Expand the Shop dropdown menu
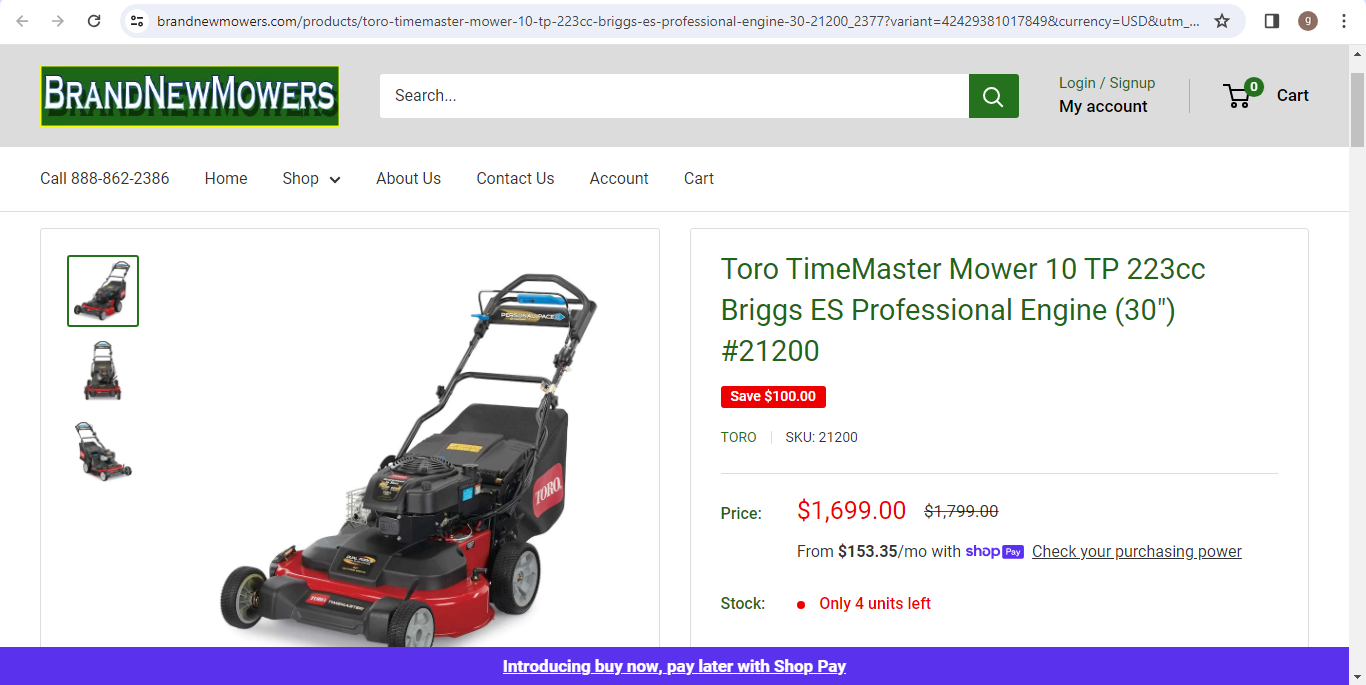This screenshot has width=1366, height=685. click(311, 179)
